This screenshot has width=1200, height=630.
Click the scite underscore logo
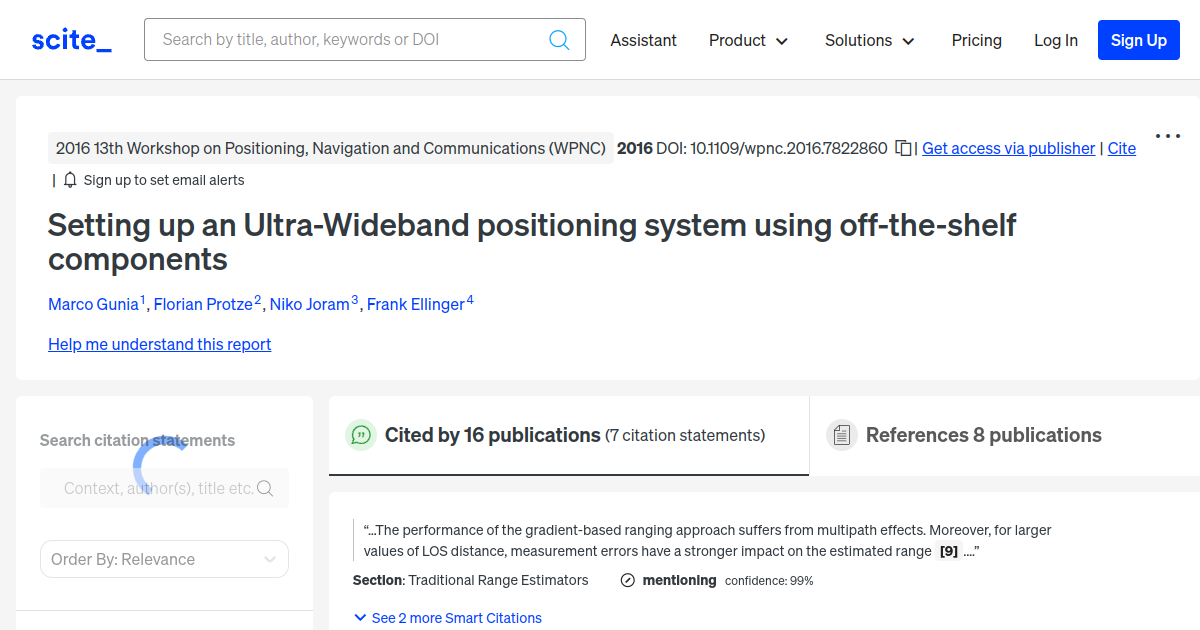70,39
